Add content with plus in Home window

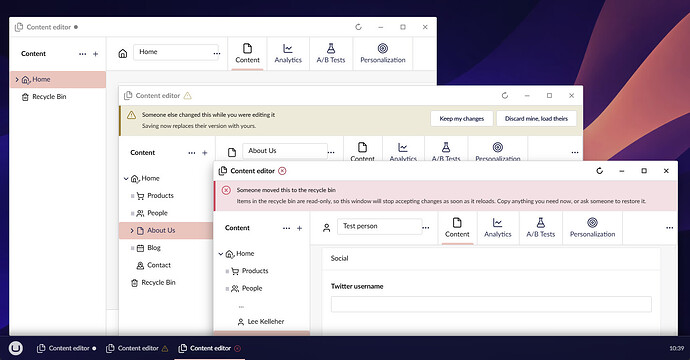click(95, 54)
